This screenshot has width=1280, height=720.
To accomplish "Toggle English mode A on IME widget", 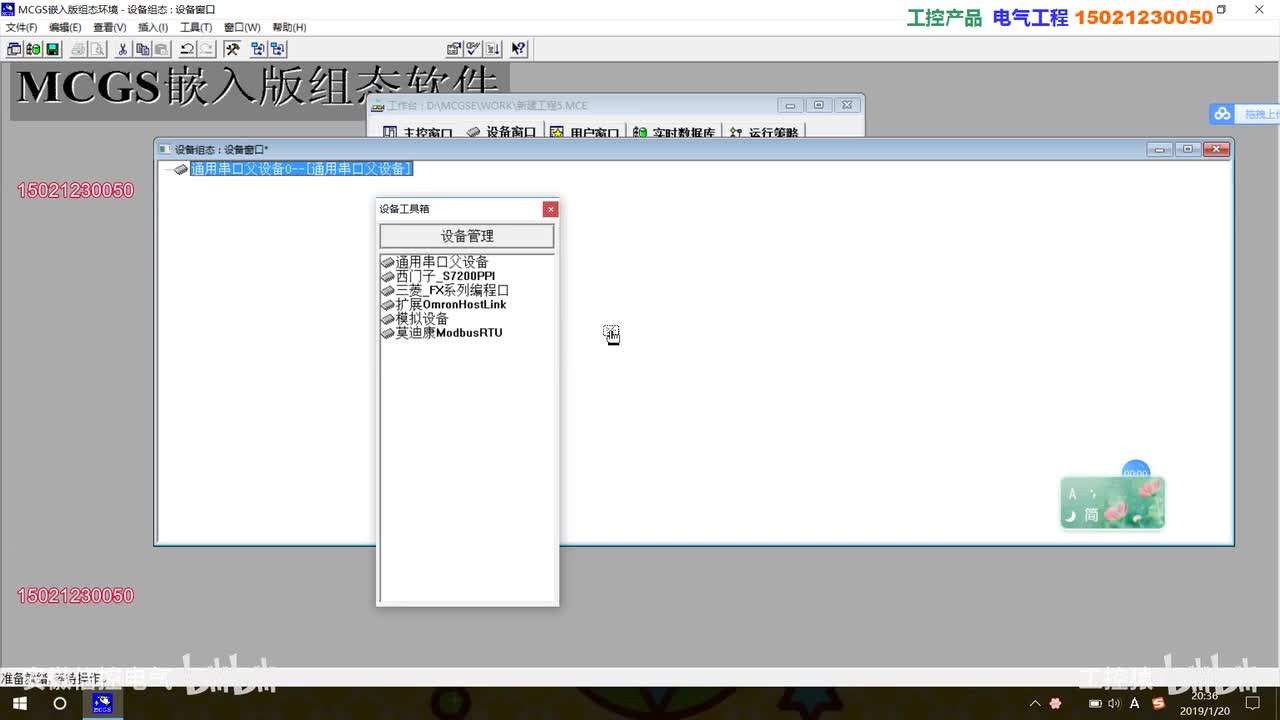I will point(1072,493).
